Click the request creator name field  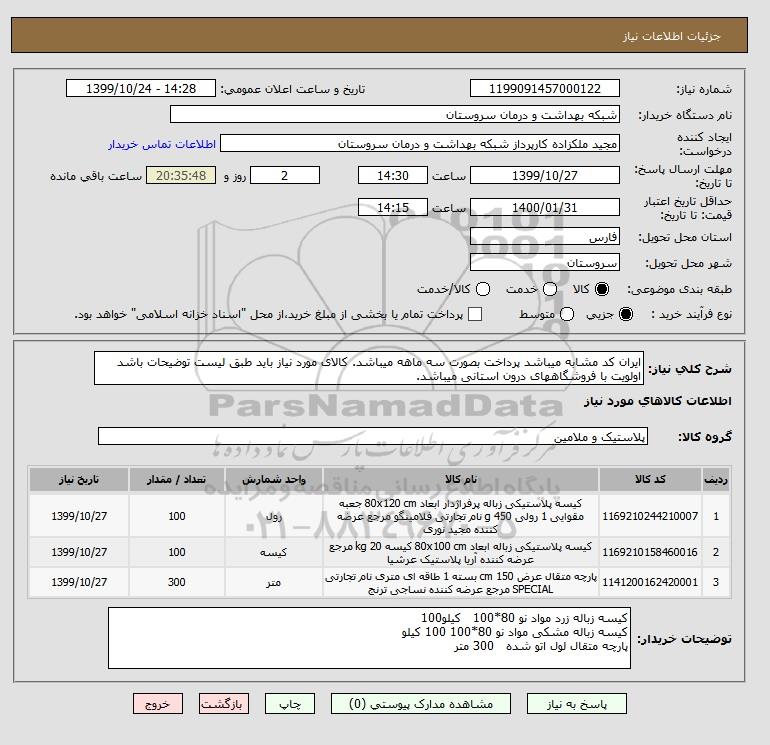click(420, 144)
